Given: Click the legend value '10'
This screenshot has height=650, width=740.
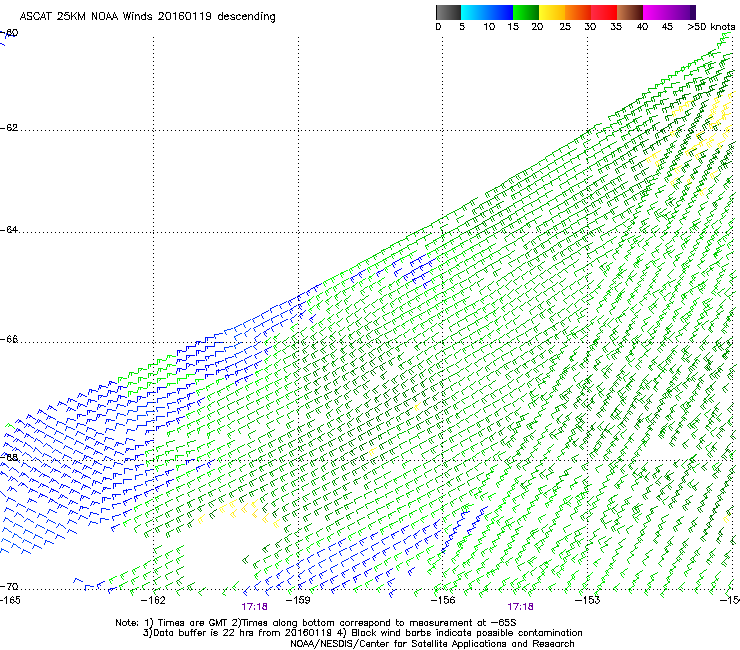Looking at the screenshot, I should point(489,27).
